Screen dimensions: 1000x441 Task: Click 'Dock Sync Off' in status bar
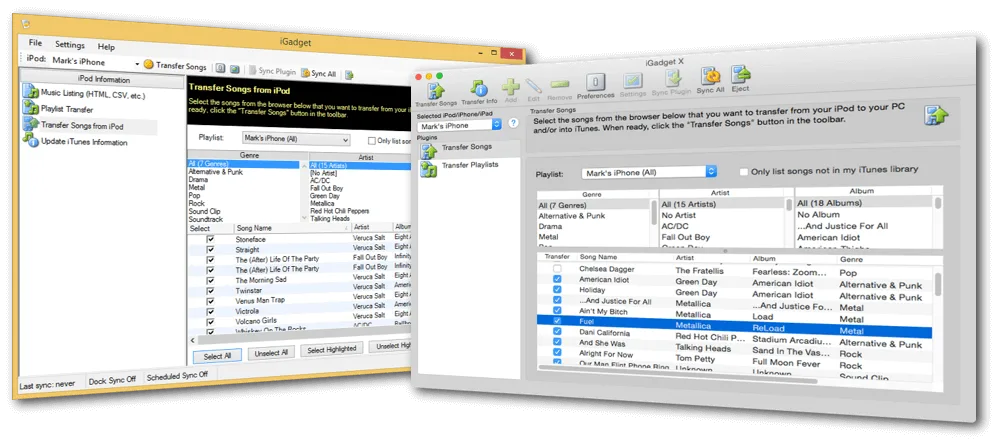[x=112, y=378]
